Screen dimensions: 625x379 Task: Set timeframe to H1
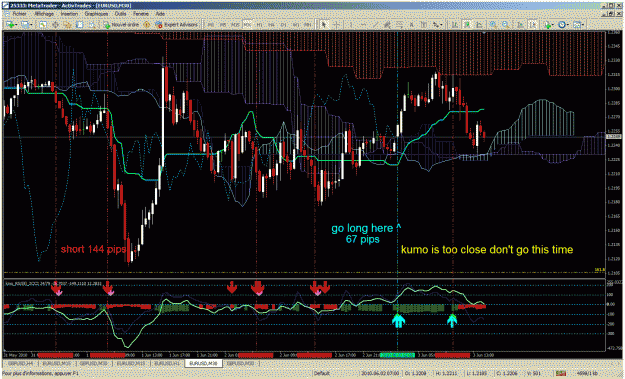tap(259, 25)
